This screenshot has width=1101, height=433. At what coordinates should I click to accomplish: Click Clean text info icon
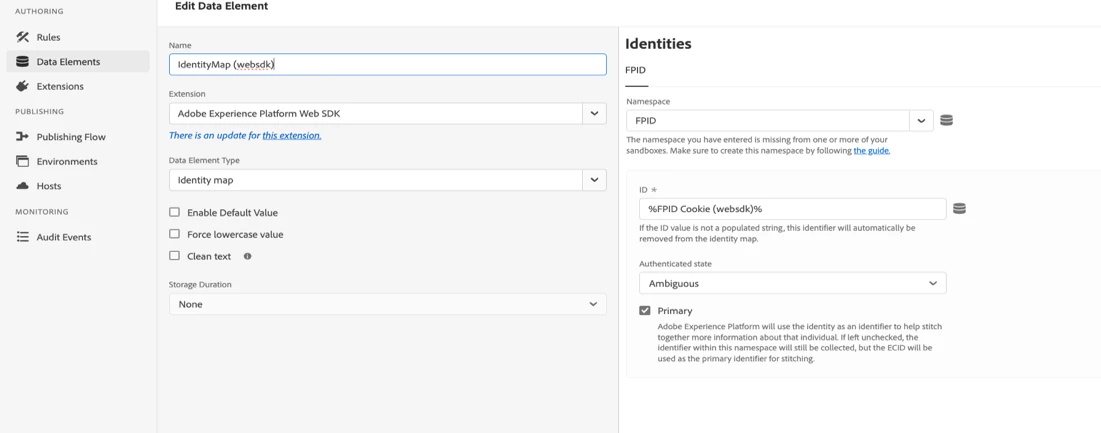click(x=248, y=256)
